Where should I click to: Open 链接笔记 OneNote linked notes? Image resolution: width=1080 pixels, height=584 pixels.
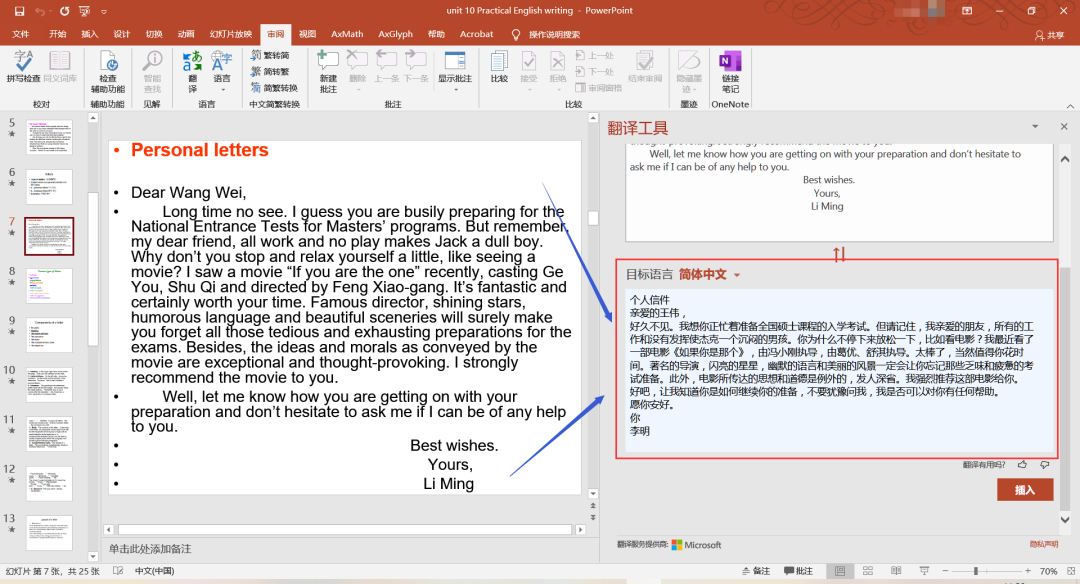(x=730, y=72)
